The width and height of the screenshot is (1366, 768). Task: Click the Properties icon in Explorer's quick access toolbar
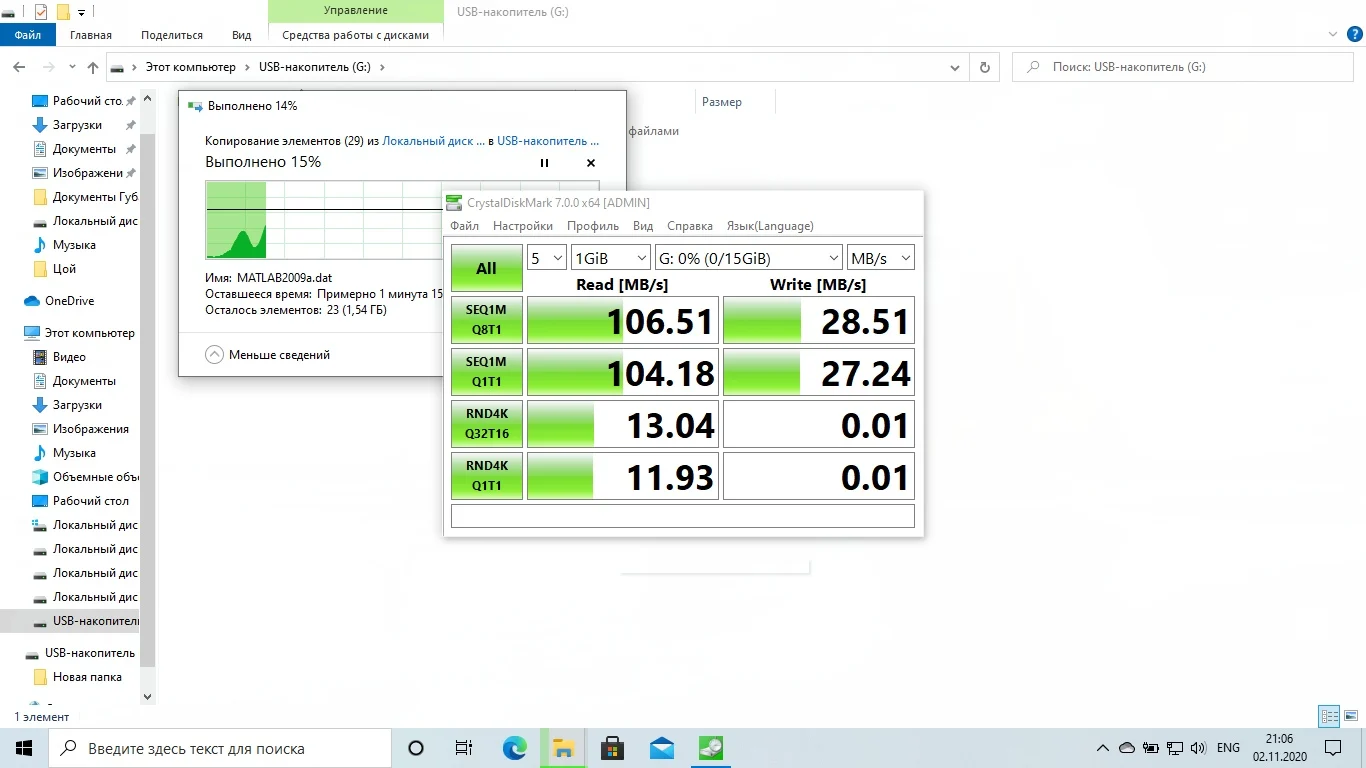41,12
